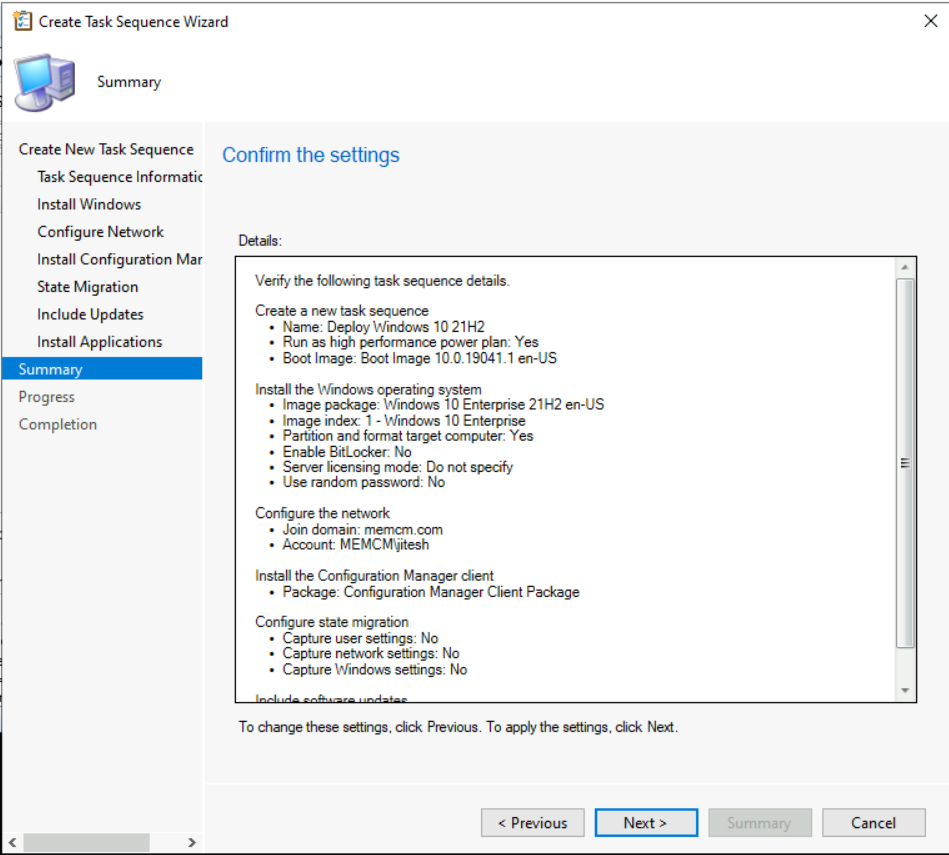
Task: Click 'Image package: Windows 10 Enterprise 21H2' line
Action: [x=443, y=404]
